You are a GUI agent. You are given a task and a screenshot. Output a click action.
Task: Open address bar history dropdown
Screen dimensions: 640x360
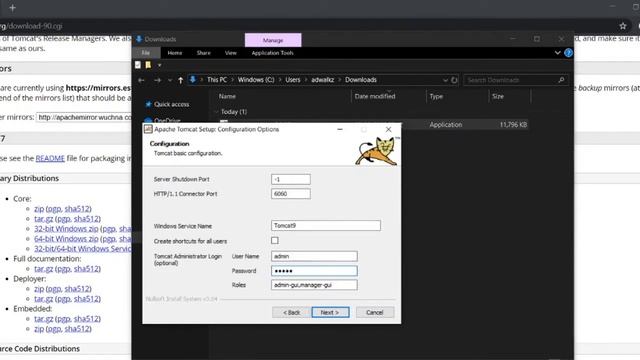coord(445,80)
